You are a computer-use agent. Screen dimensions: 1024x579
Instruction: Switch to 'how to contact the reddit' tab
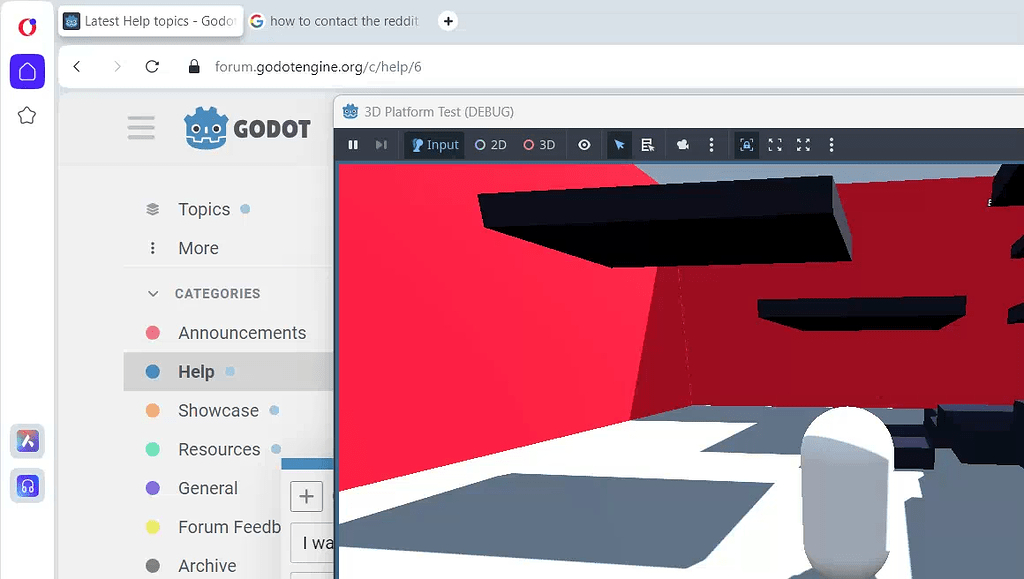(x=334, y=21)
